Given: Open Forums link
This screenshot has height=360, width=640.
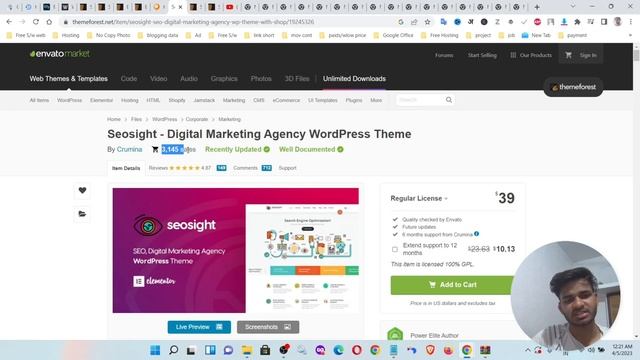Looking at the screenshot, I should pyautogui.click(x=444, y=55).
